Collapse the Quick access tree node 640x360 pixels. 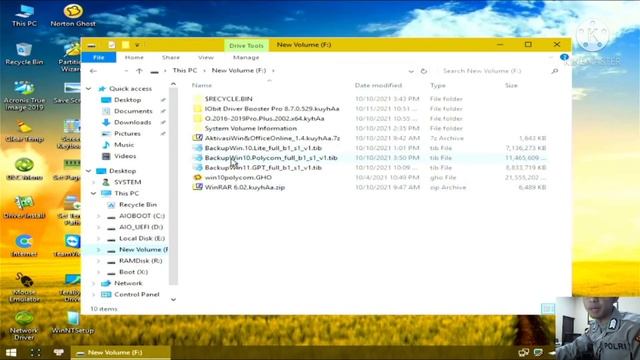(89, 89)
